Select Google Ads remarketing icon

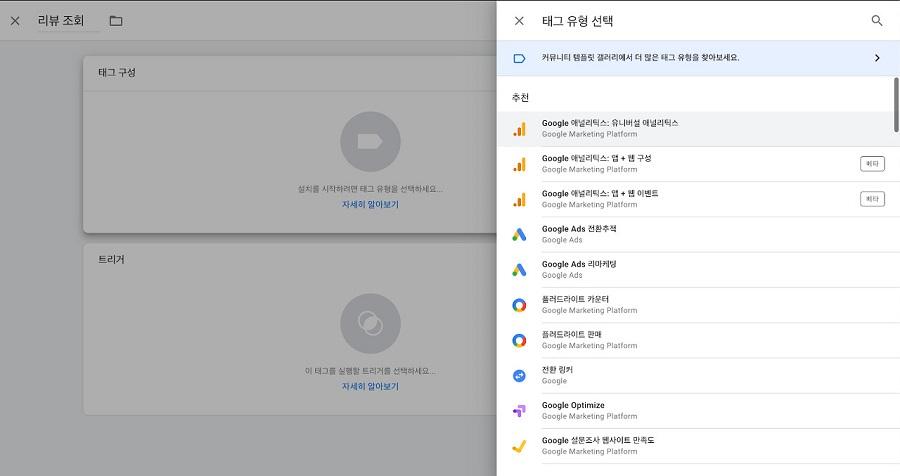(x=519, y=270)
